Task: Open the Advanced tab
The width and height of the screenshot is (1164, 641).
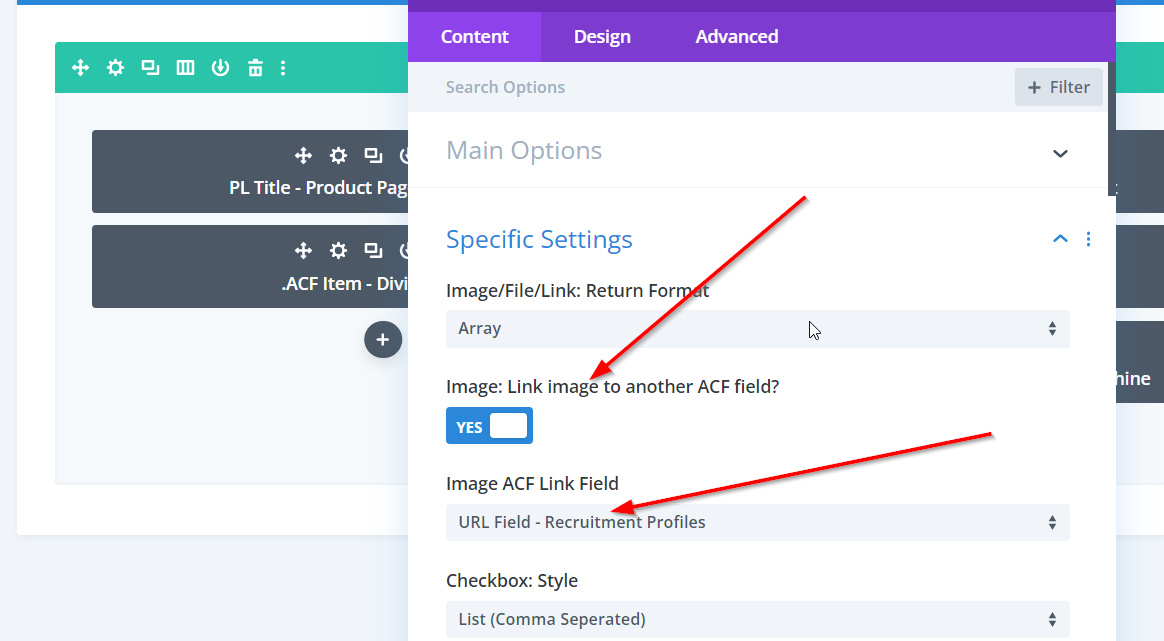Action: pos(737,37)
